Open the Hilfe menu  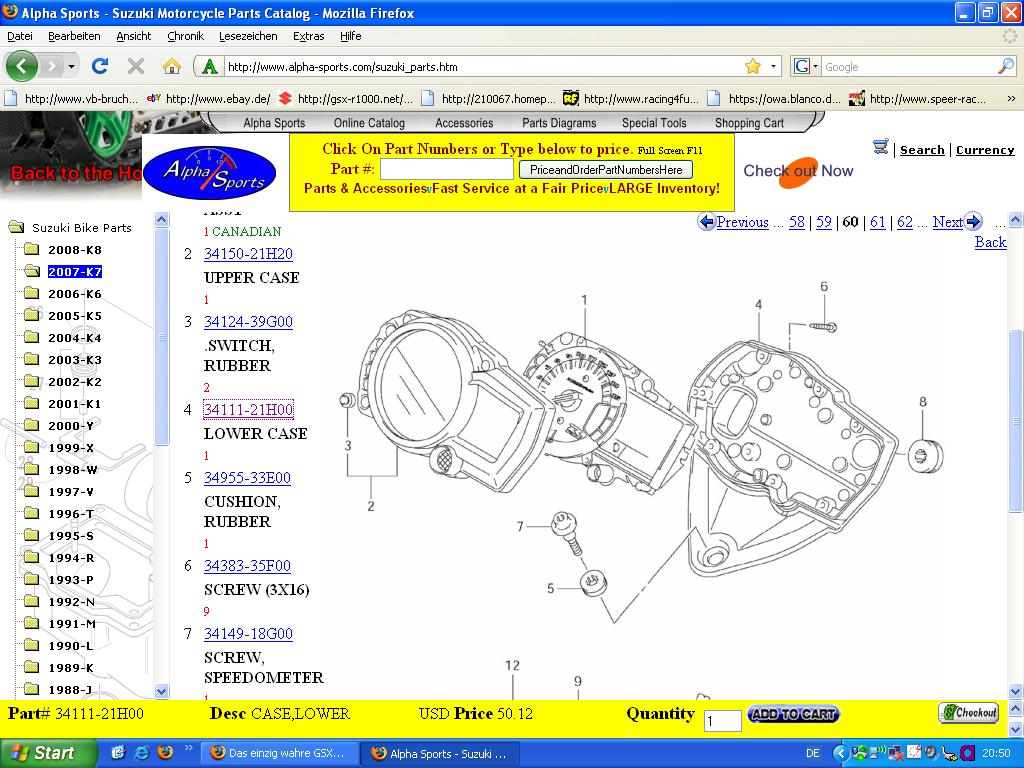[x=351, y=36]
